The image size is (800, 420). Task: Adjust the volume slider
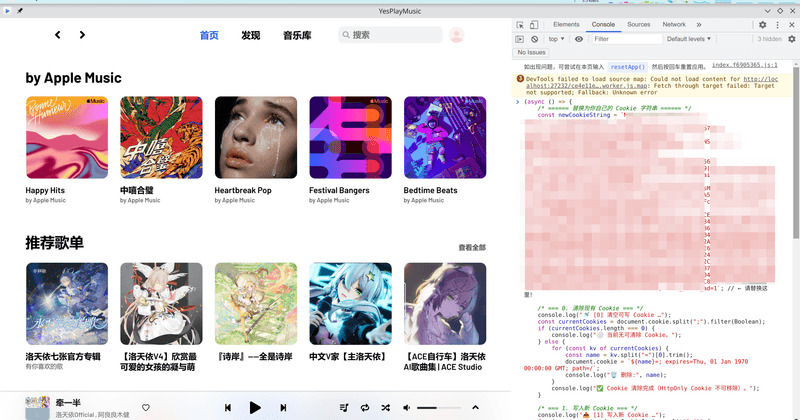[x=439, y=408]
